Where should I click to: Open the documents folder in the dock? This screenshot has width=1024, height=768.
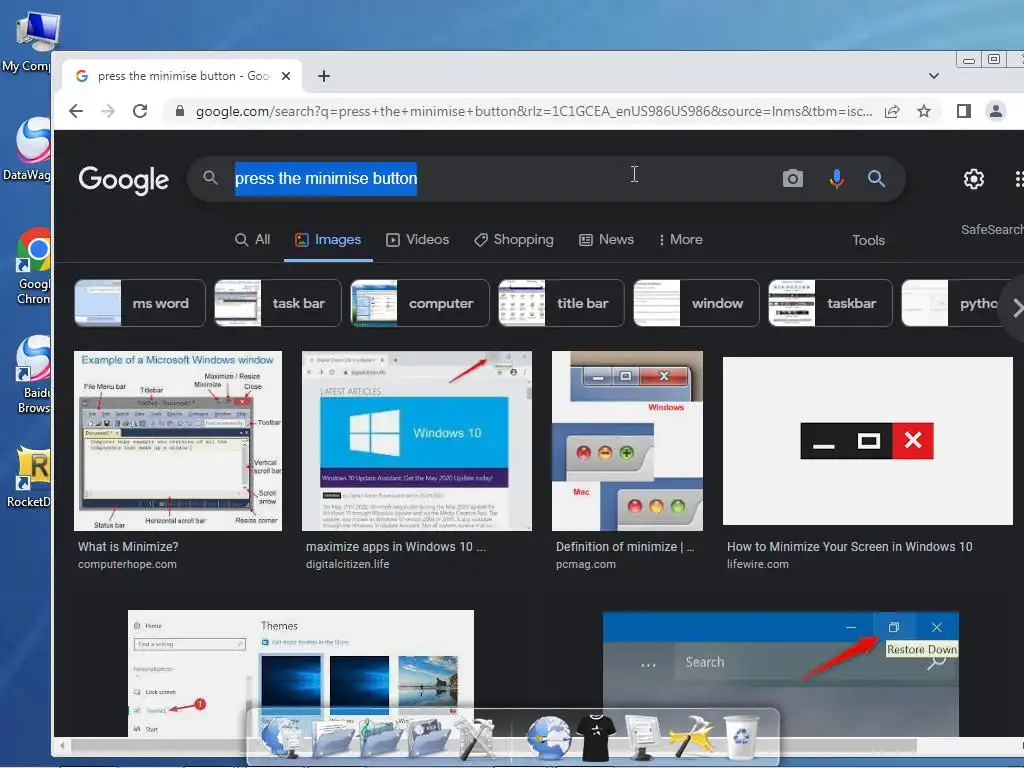click(332, 737)
